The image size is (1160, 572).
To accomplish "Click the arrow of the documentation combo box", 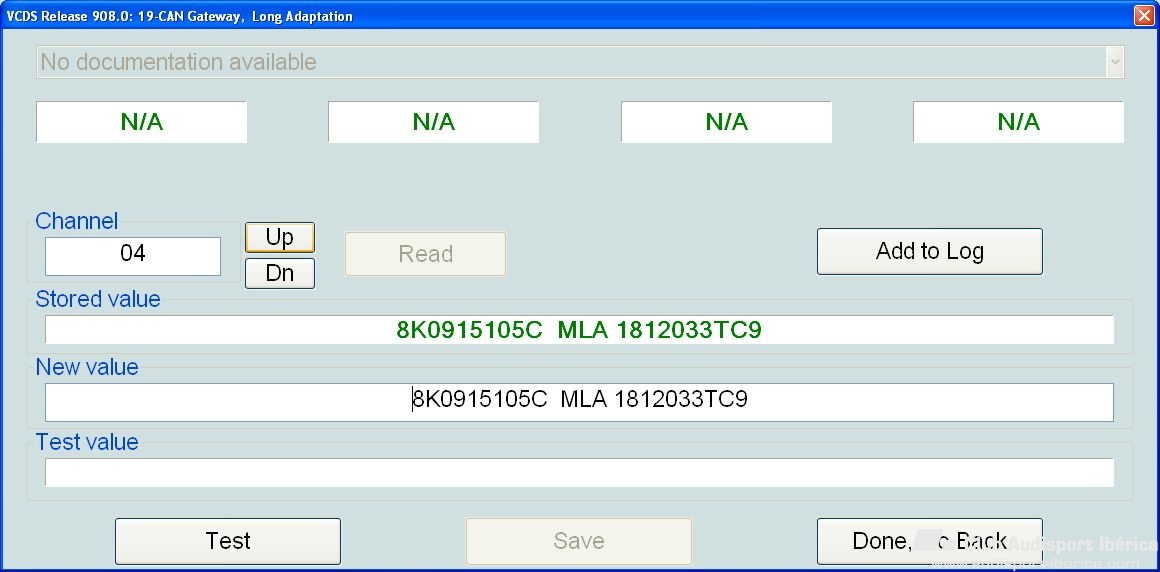I will pyautogui.click(x=1114, y=62).
